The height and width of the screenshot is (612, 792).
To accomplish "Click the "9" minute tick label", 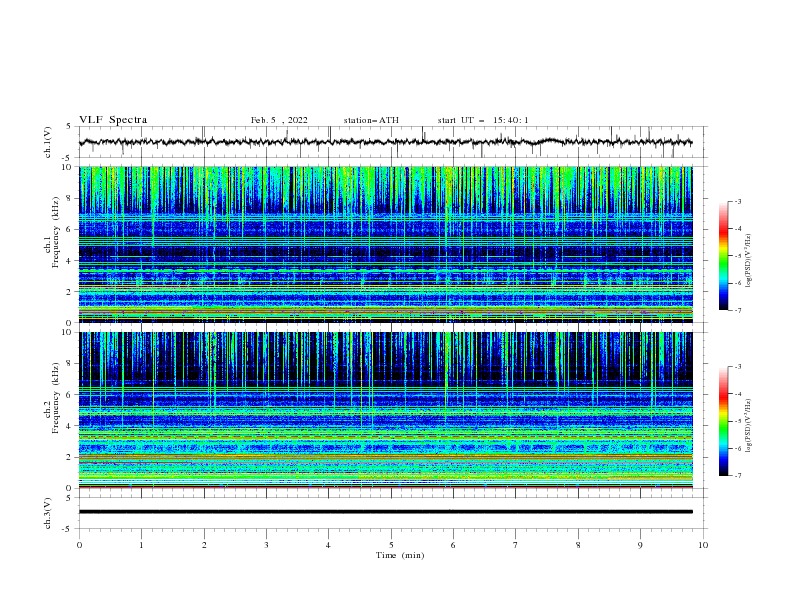I will click(x=640, y=545).
